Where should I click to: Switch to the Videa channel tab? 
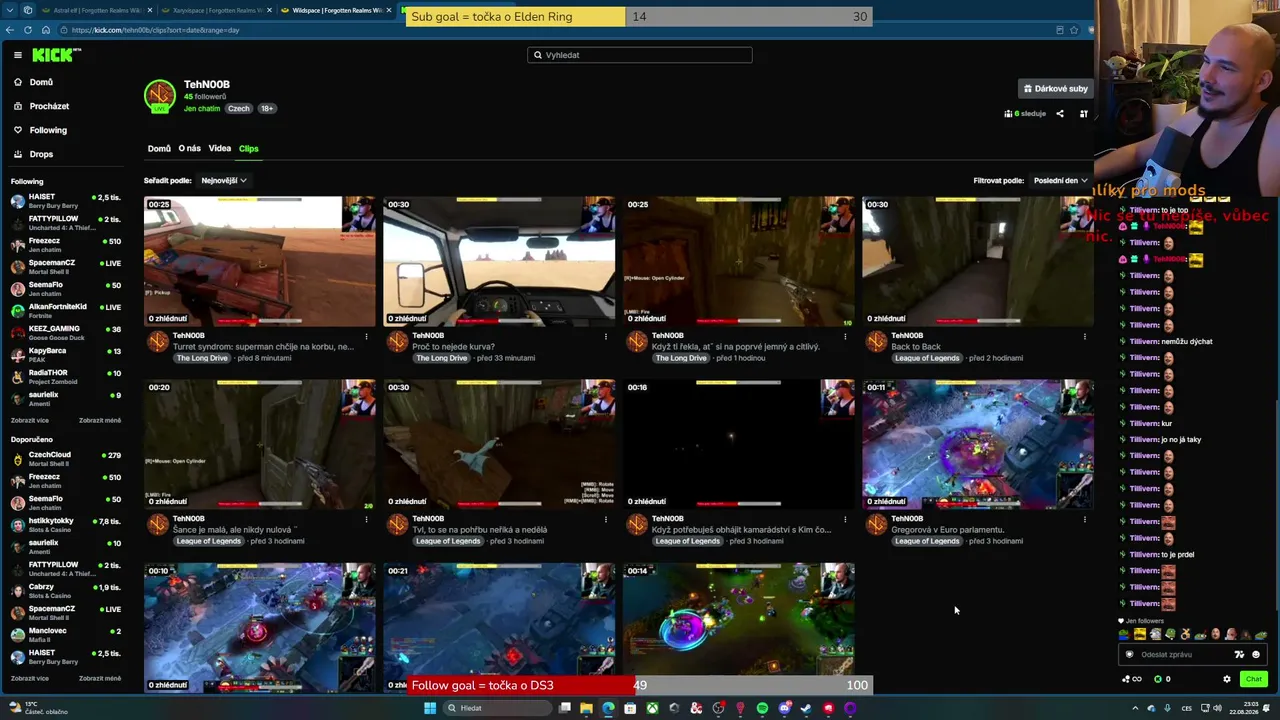click(x=220, y=149)
